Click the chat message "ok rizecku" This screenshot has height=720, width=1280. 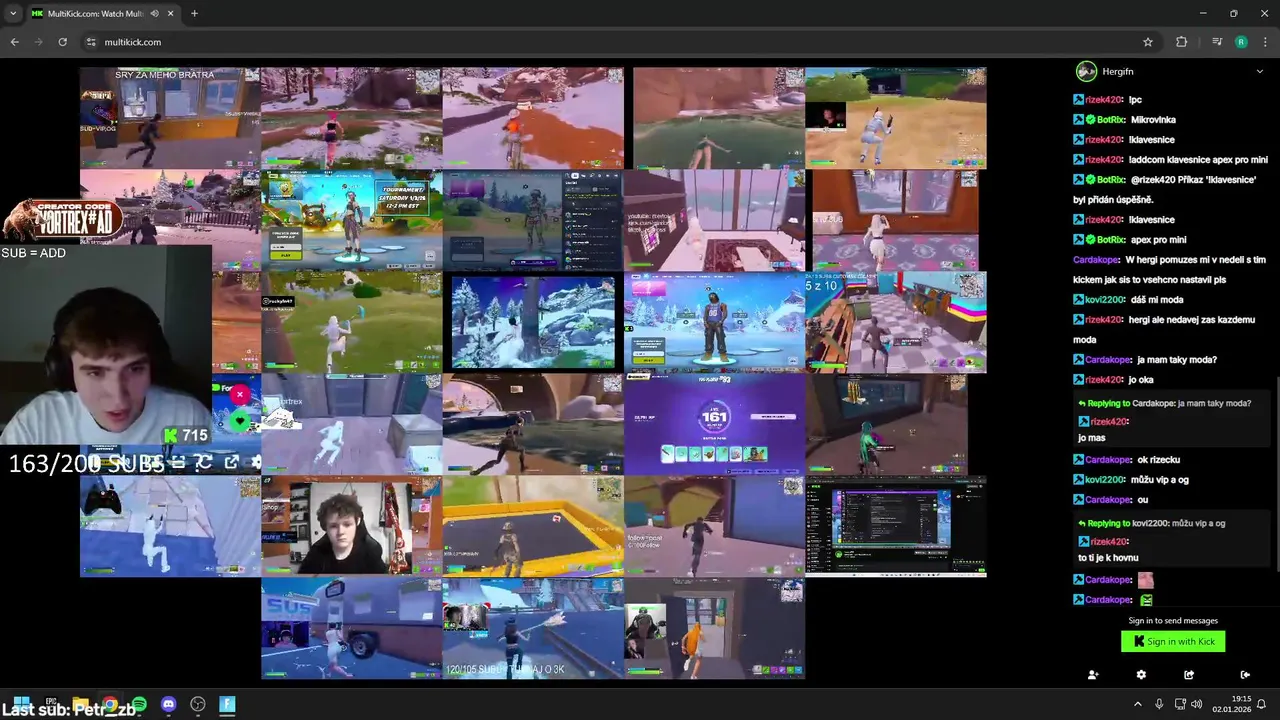(1158, 460)
